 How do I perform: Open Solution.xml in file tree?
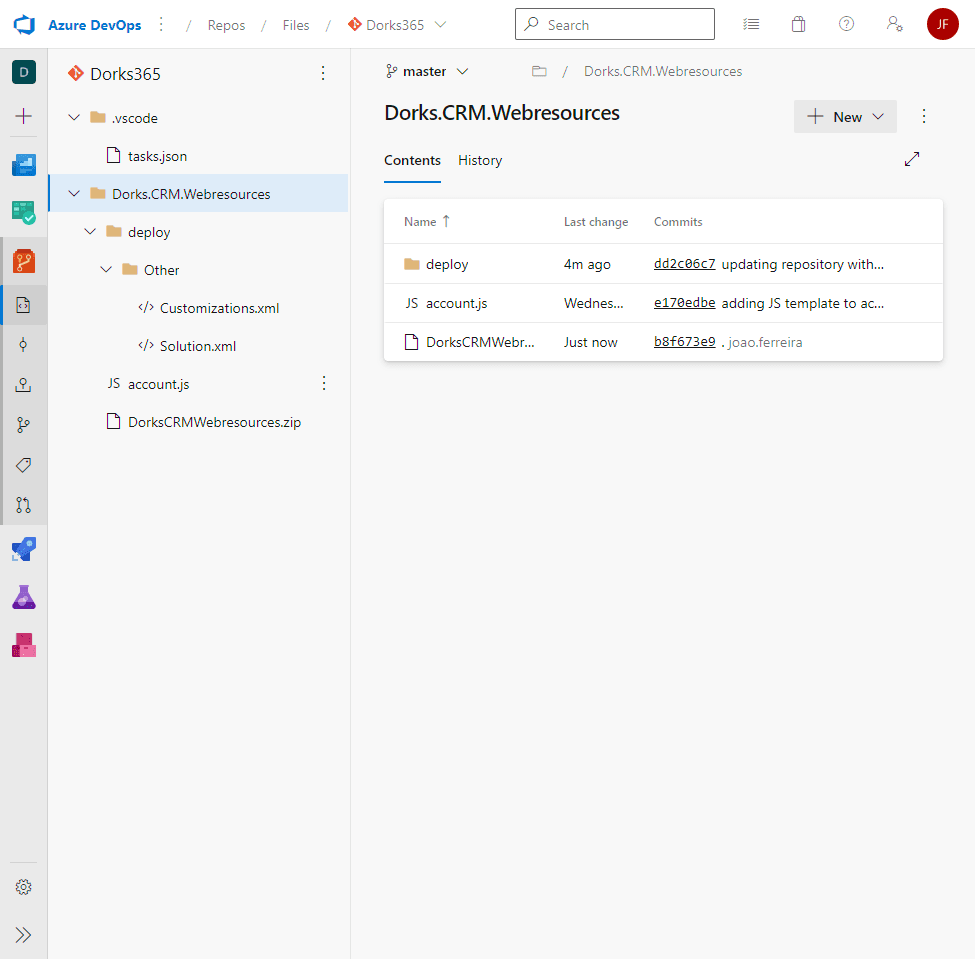pos(198,346)
